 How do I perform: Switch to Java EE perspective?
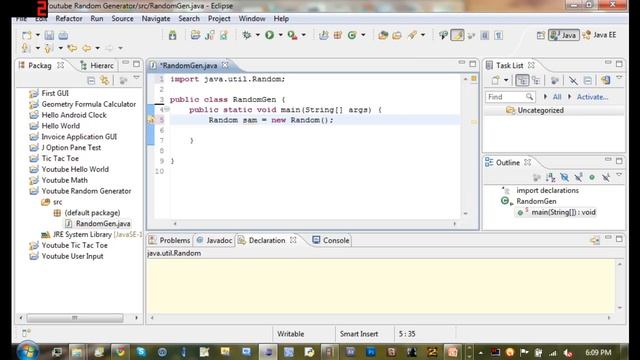599,35
